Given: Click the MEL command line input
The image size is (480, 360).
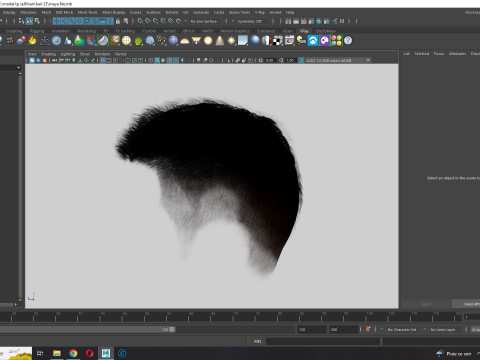Looking at the screenshot, I should pyautogui.click(x=323, y=341).
